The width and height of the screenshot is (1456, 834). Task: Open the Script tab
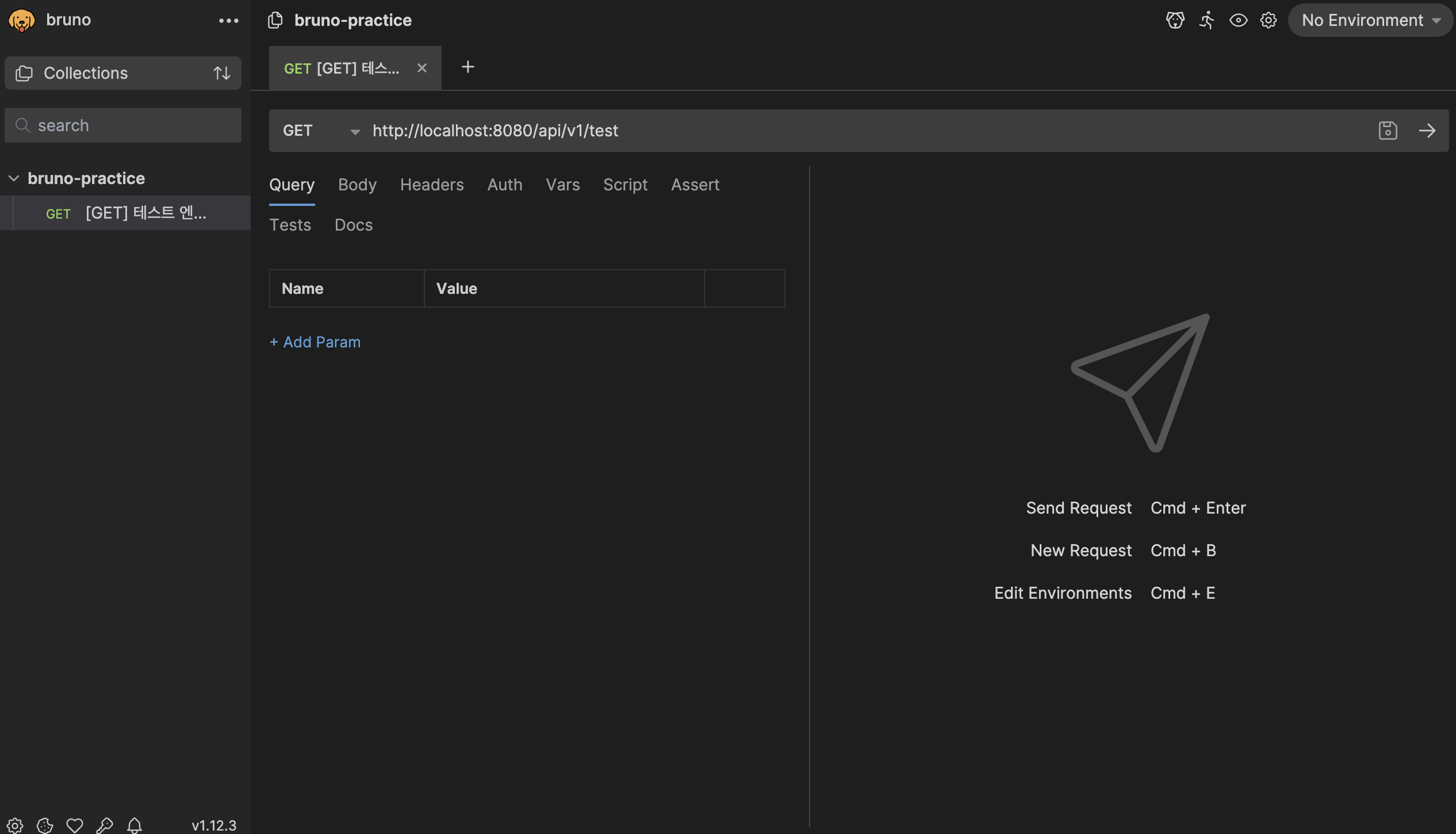(x=625, y=185)
